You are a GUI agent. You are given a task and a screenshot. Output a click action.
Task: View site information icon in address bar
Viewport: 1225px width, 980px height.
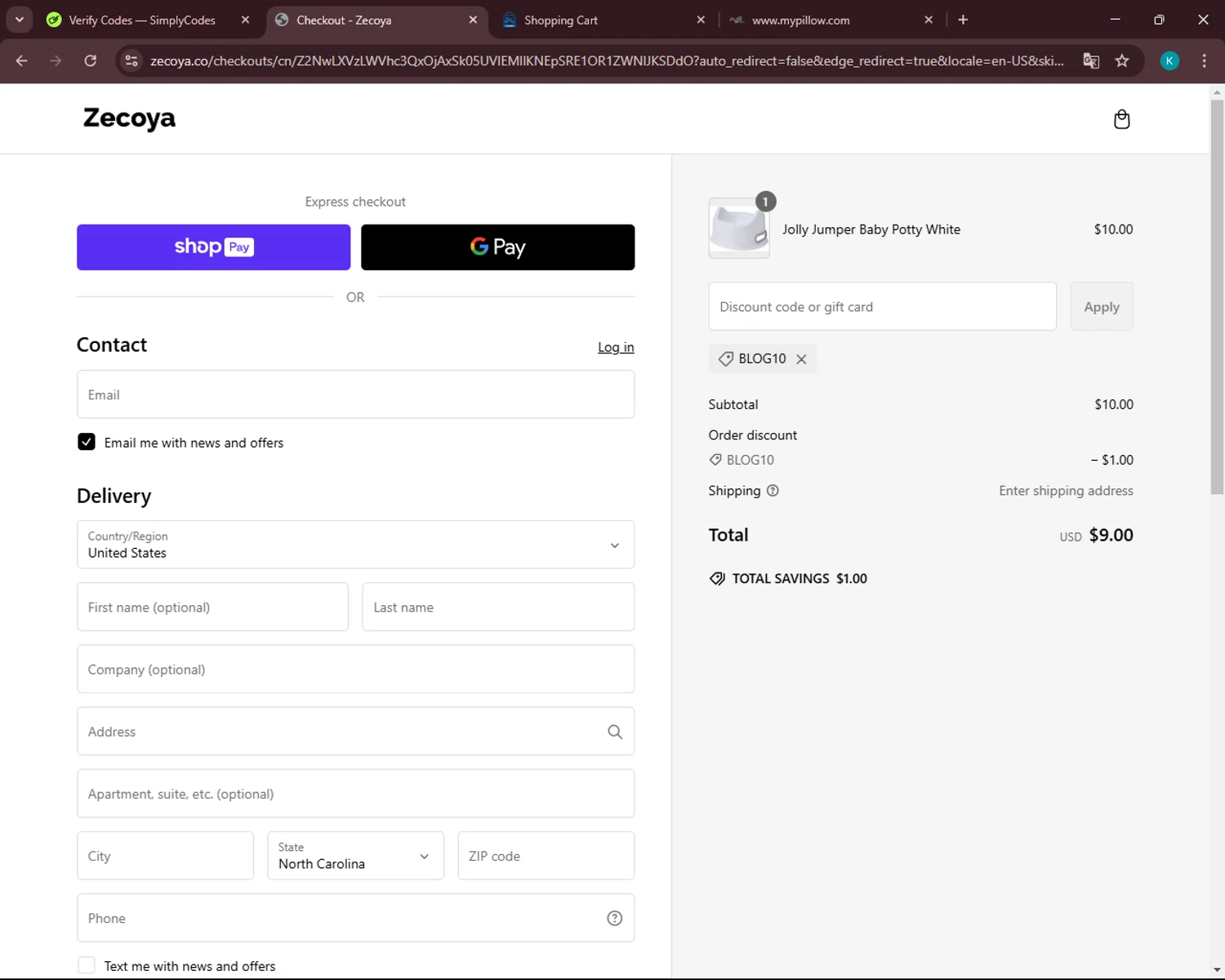tap(131, 60)
